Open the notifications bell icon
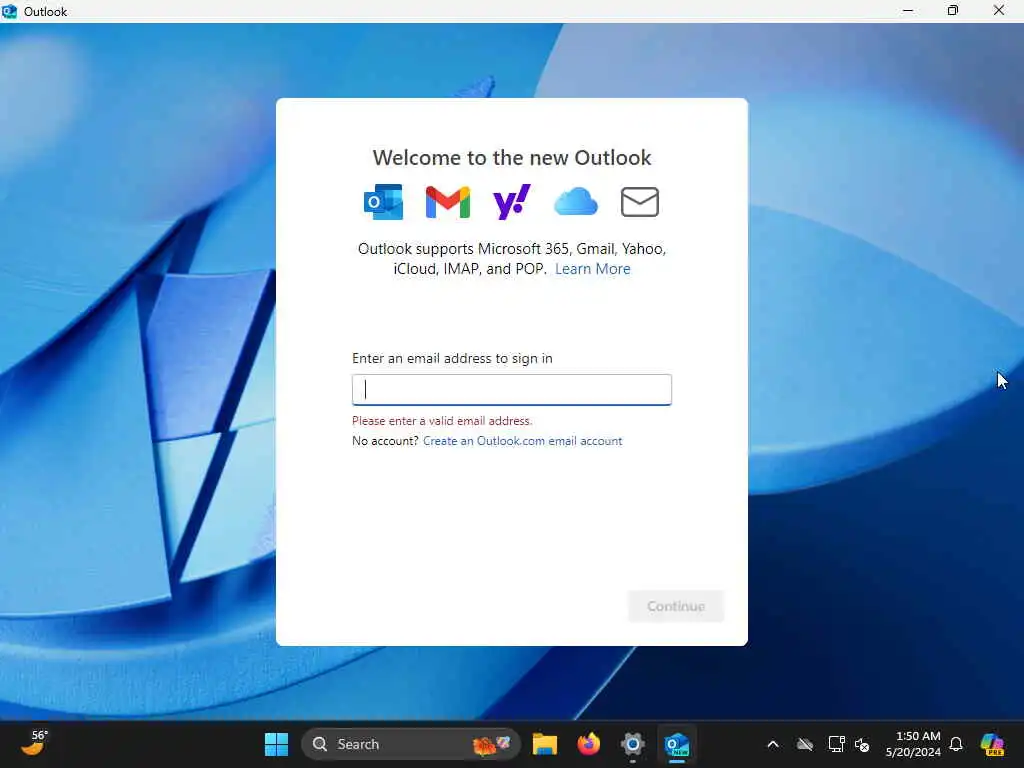 pos(956,744)
